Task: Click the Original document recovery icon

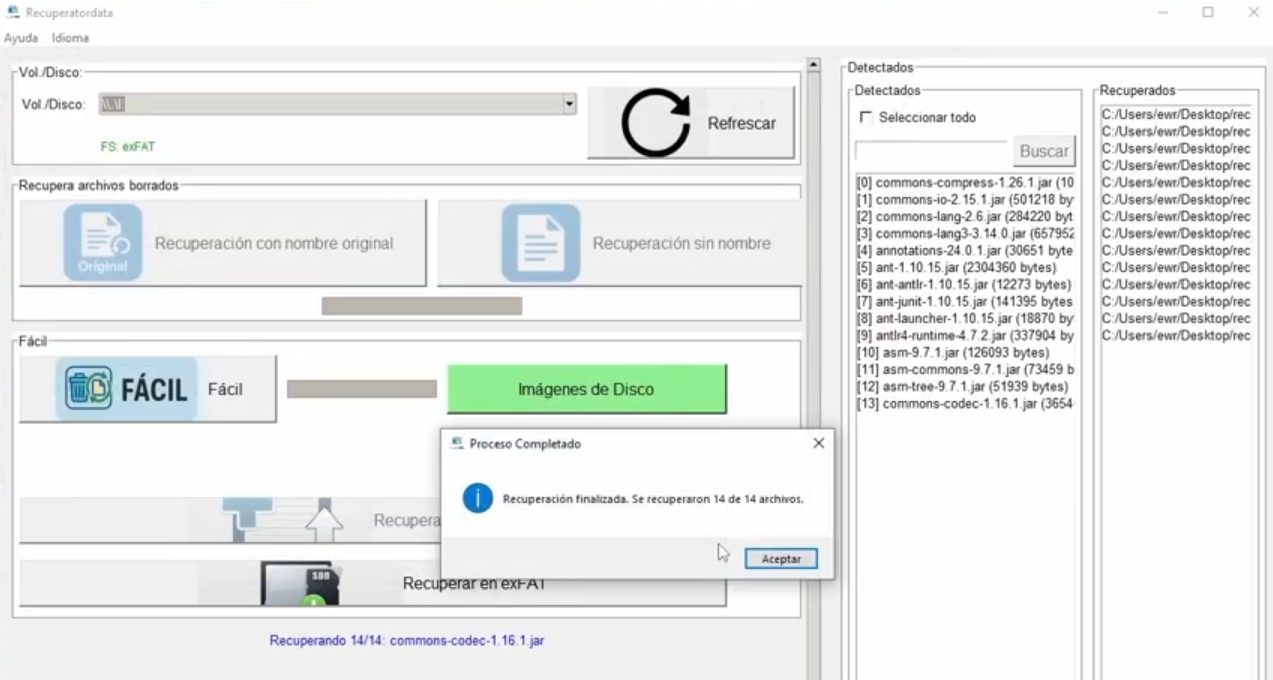Action: coord(103,243)
